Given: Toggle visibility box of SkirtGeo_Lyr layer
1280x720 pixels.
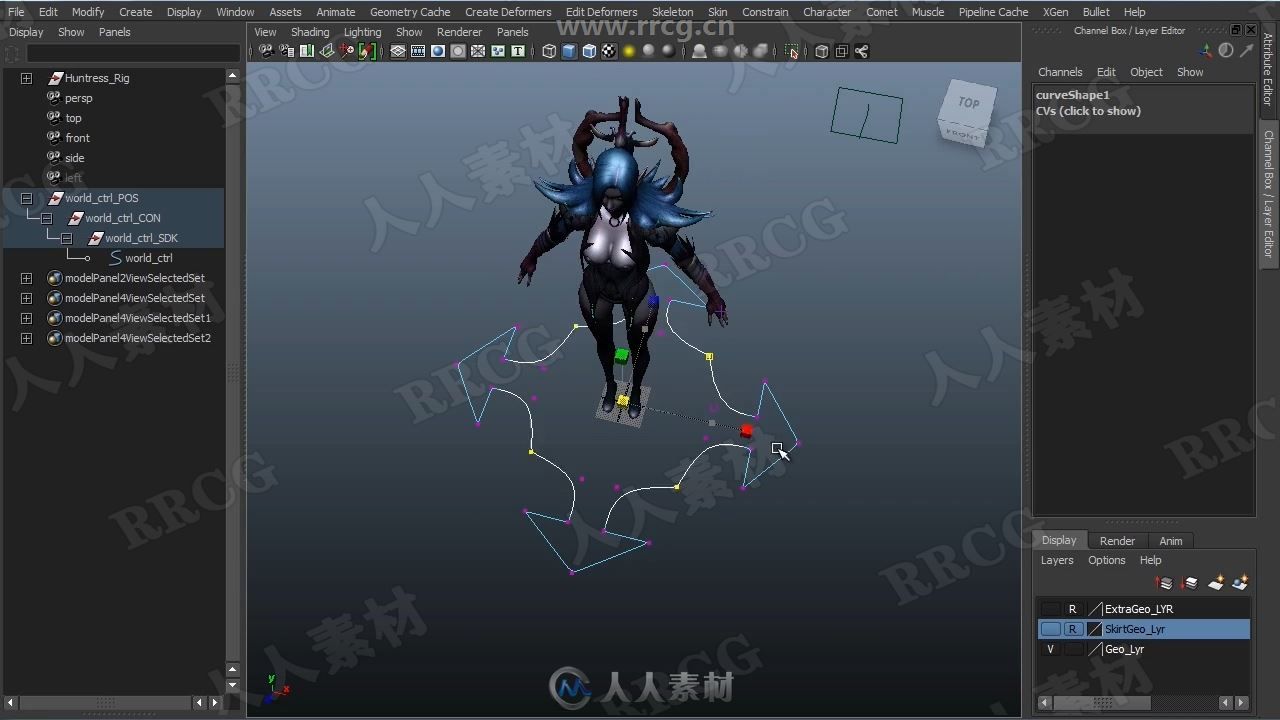Looking at the screenshot, I should [1050, 629].
